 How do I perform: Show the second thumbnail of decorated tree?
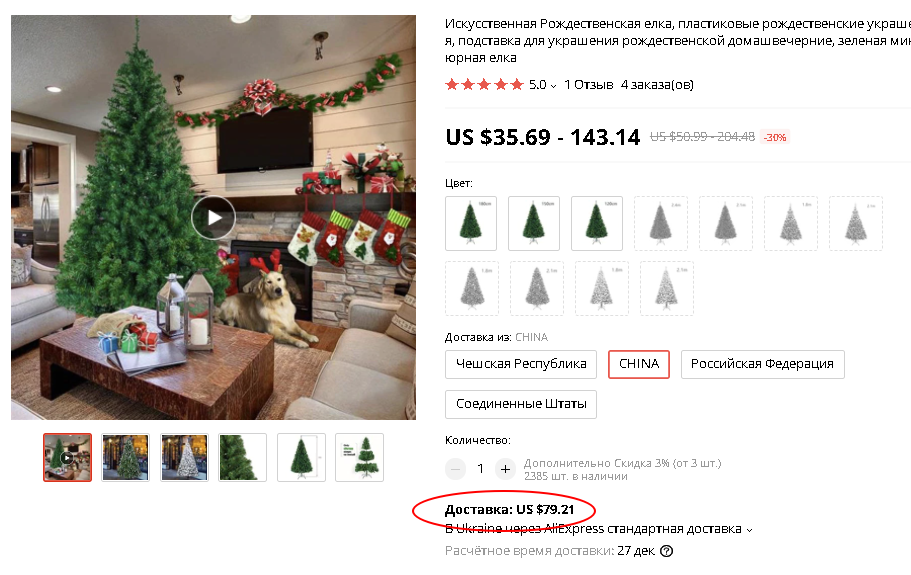click(125, 458)
